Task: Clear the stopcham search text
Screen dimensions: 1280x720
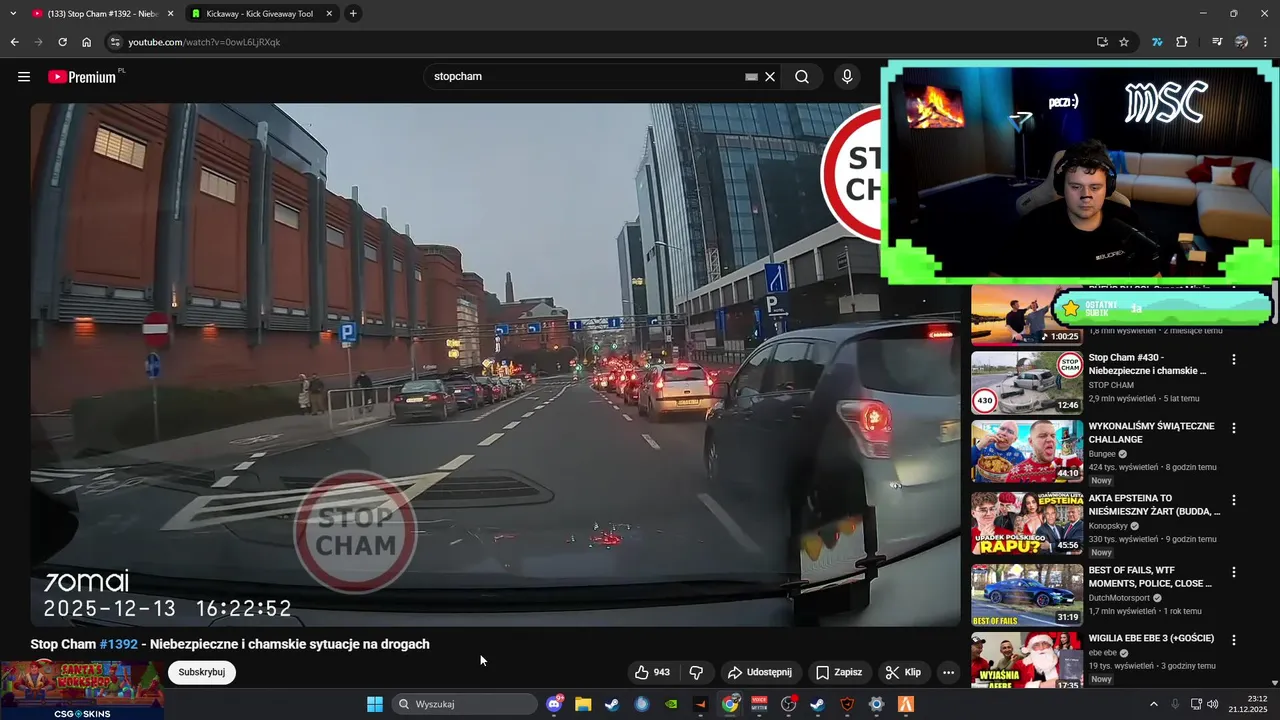Action: (770, 77)
